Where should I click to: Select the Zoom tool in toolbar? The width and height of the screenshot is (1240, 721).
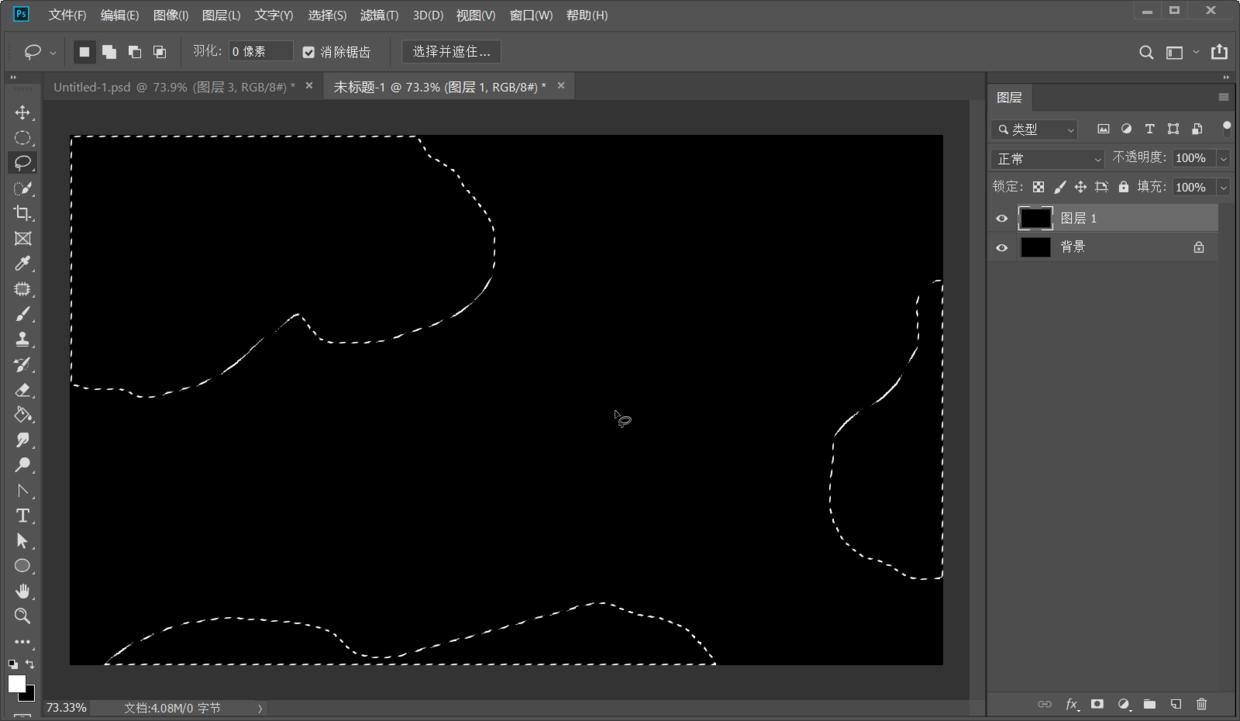click(x=22, y=616)
